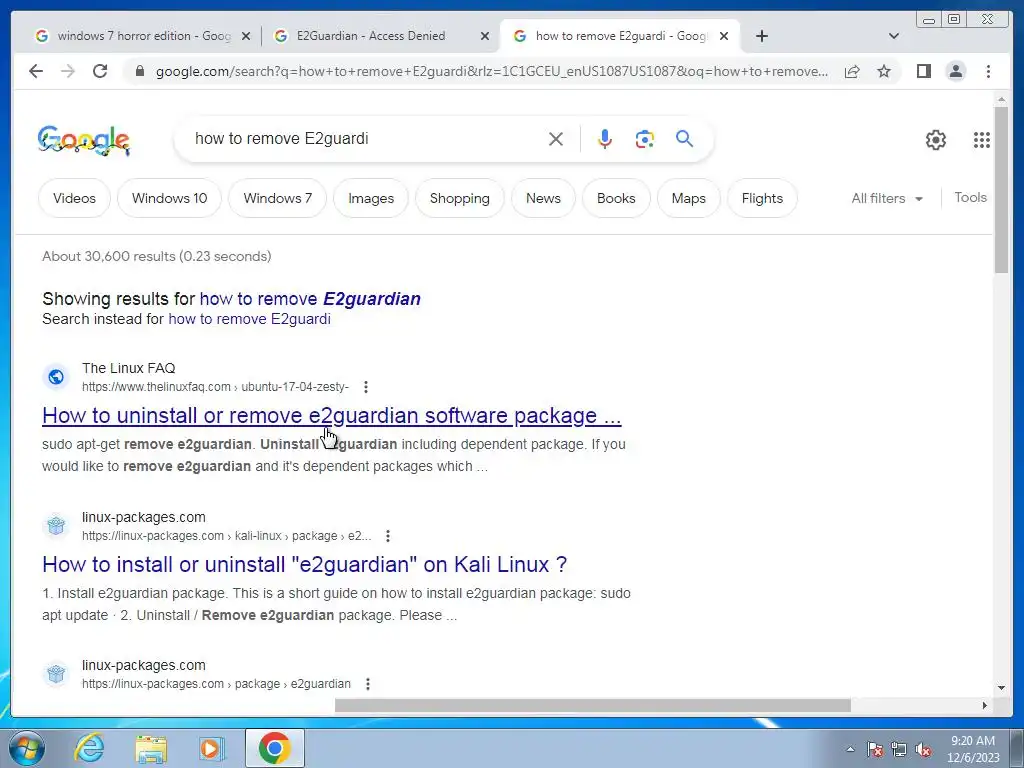Image resolution: width=1024 pixels, height=768 pixels.
Task: Open options for The Linux FAQ result
Action: (x=366, y=387)
